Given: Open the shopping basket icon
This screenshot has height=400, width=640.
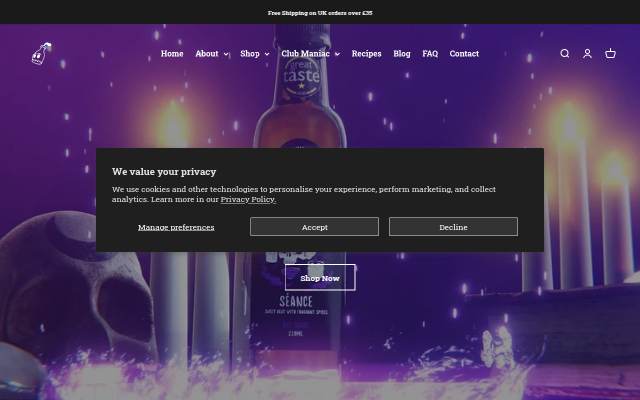Looking at the screenshot, I should point(610,53).
